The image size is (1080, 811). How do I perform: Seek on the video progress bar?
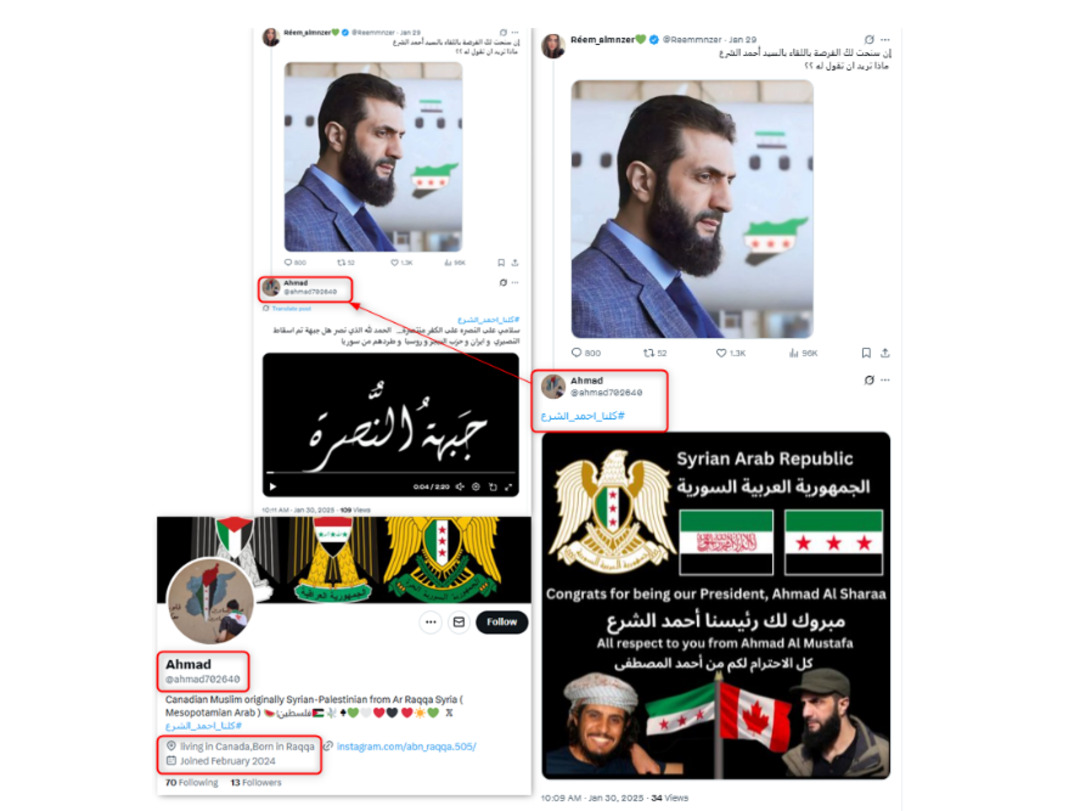pos(391,473)
